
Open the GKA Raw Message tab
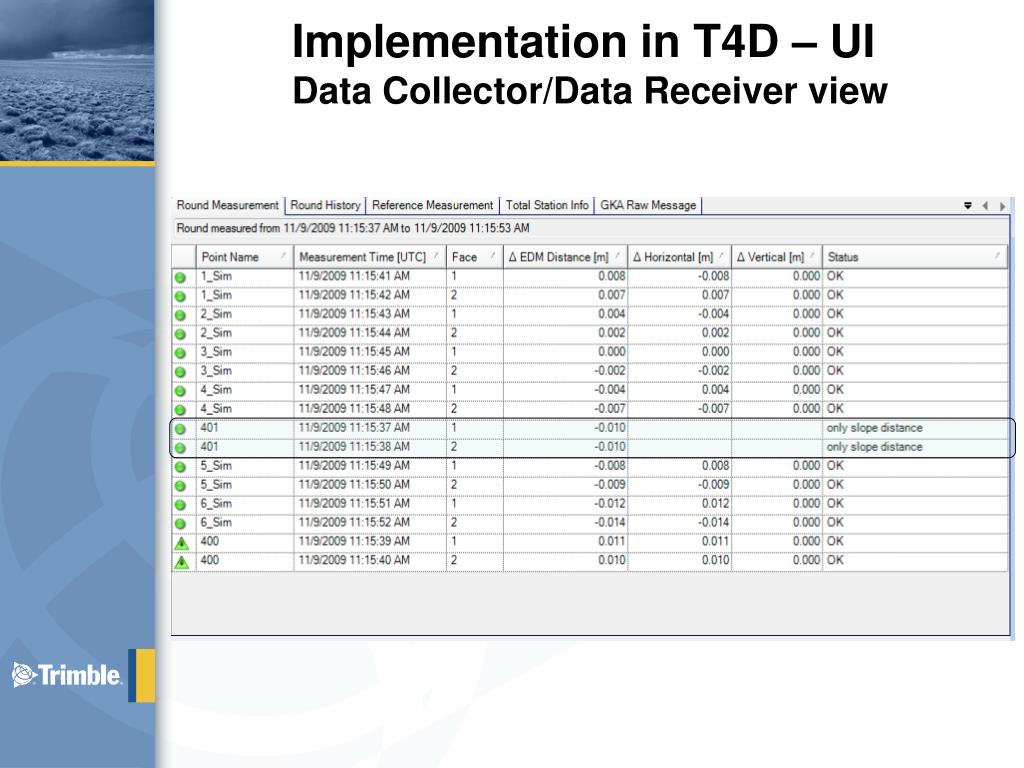[x=648, y=205]
